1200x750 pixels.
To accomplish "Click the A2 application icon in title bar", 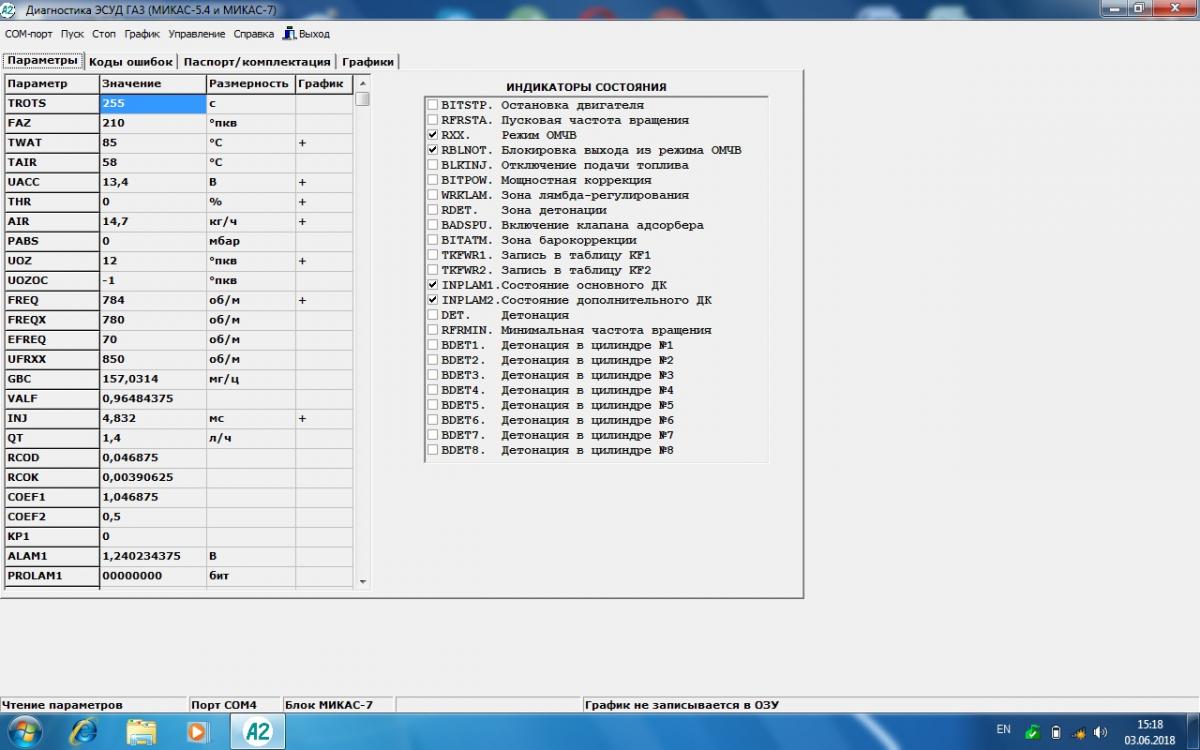I will [x=9, y=9].
